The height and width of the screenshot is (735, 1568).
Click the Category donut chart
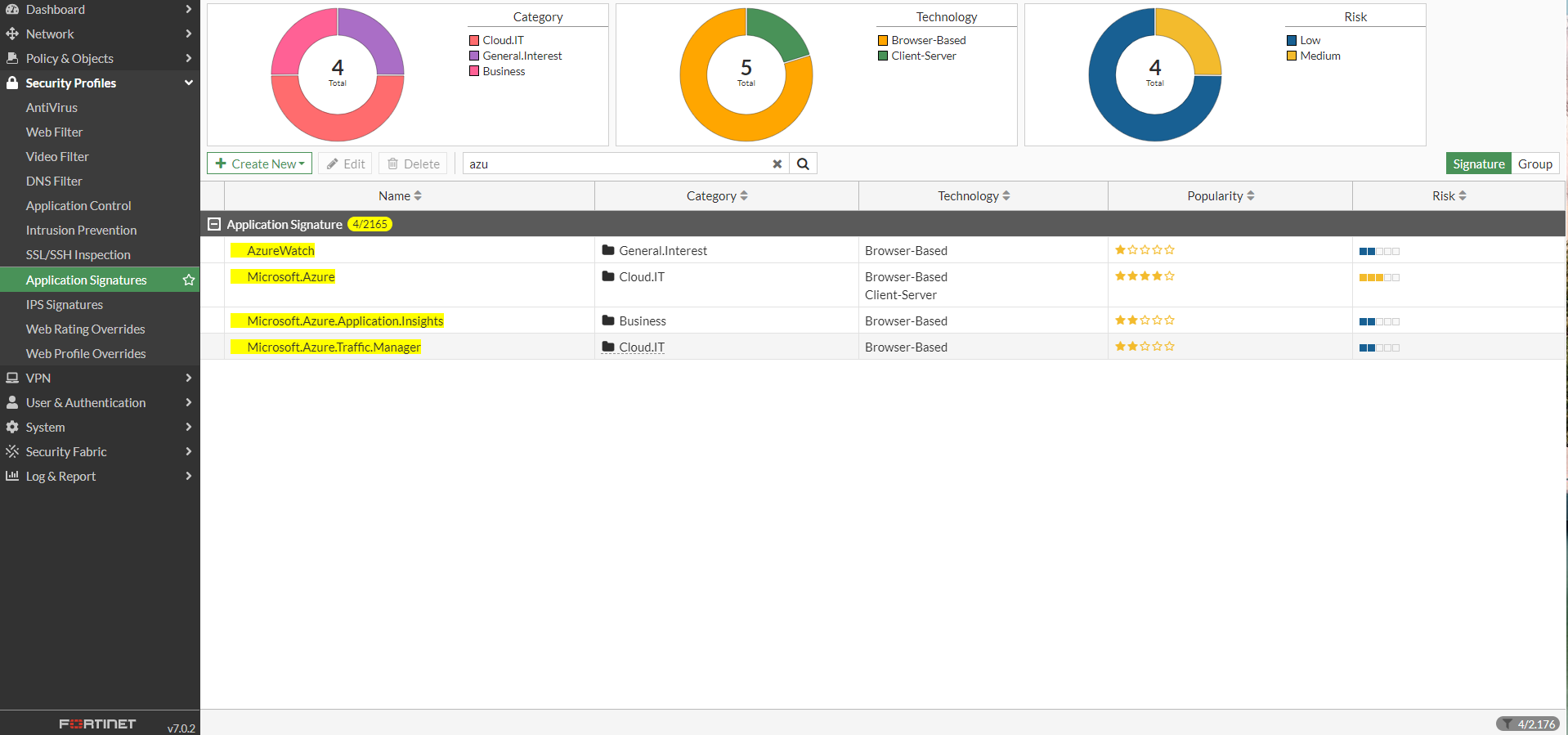point(338,74)
